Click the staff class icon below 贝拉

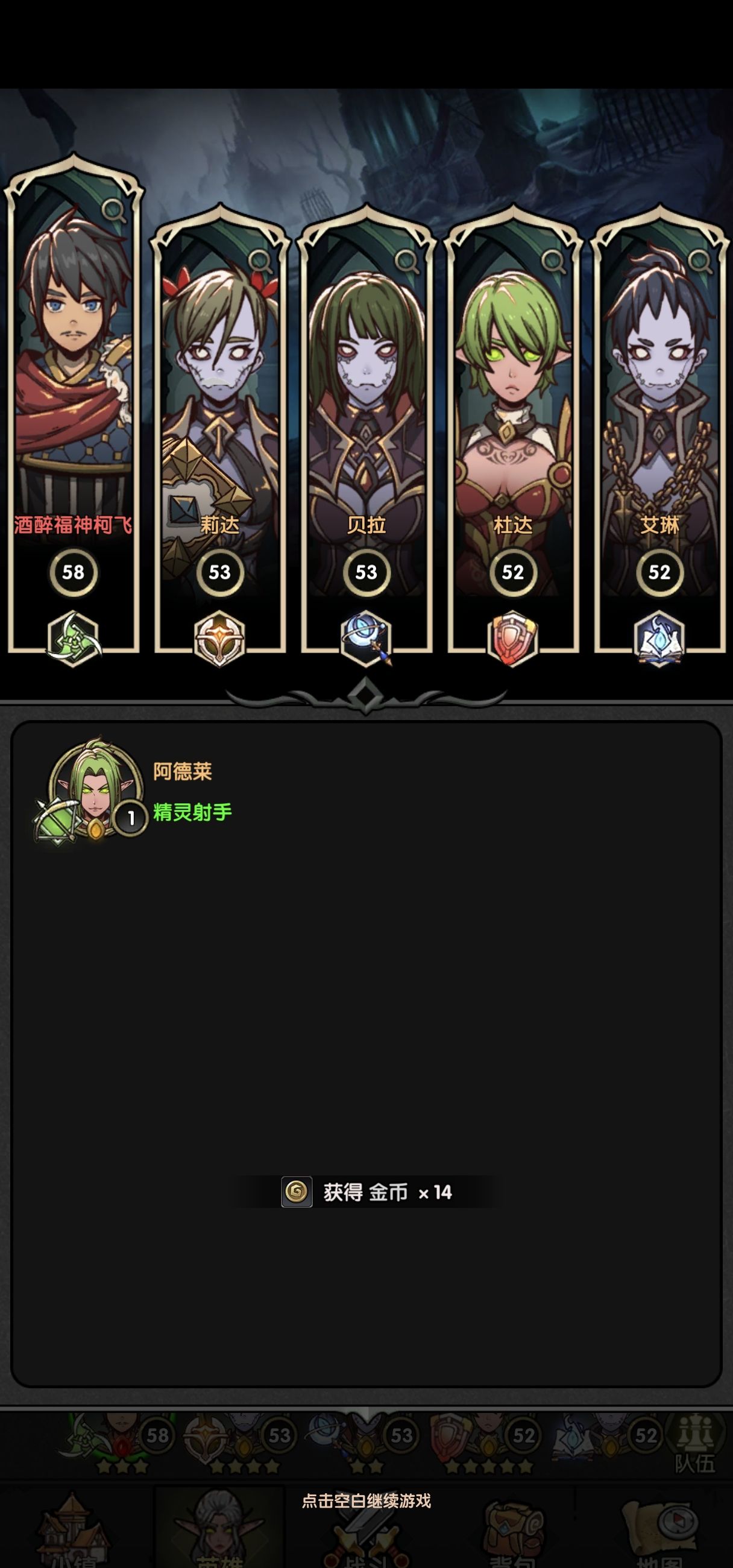tap(366, 639)
